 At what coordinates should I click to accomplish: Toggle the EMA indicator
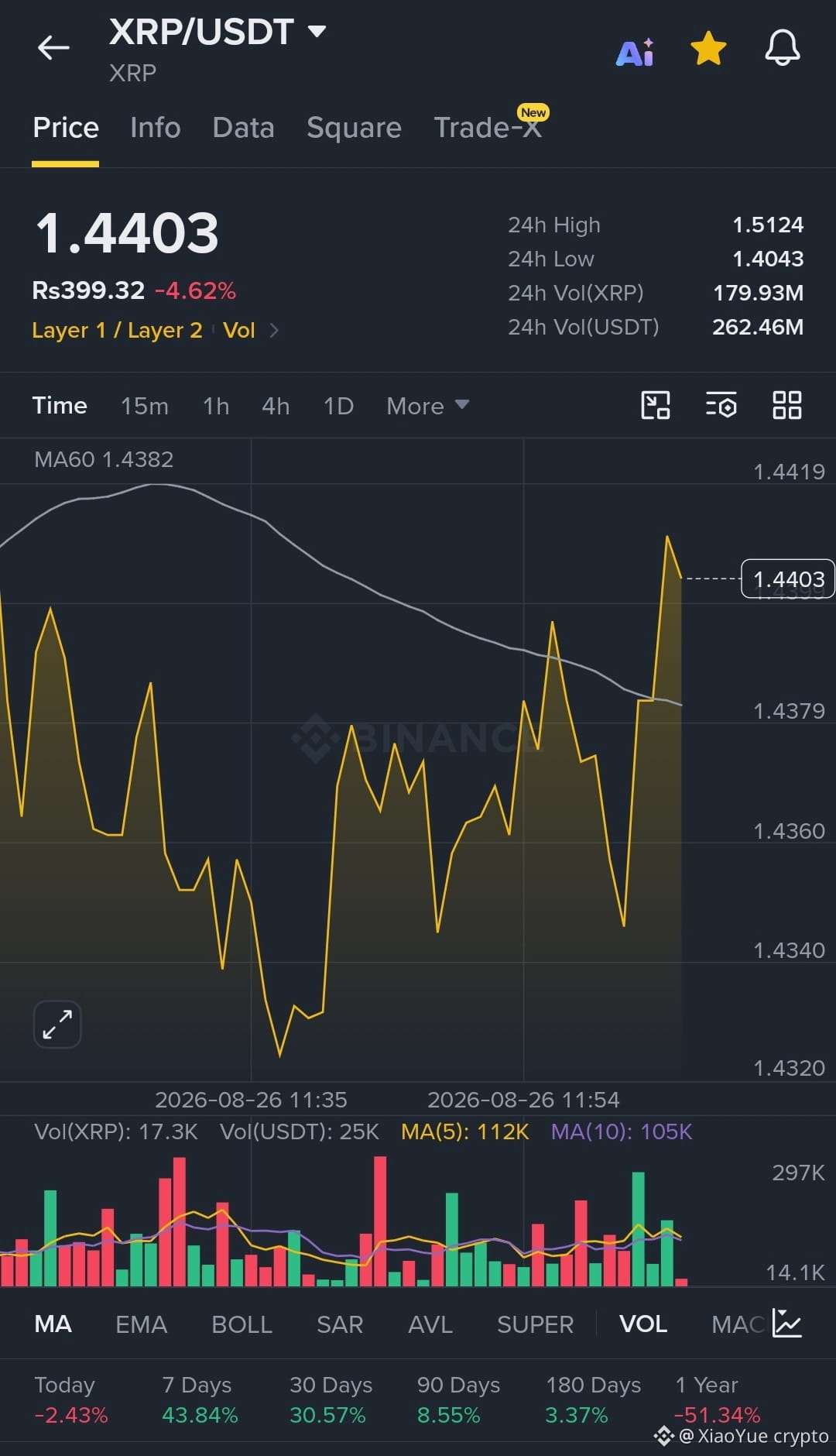point(141,1324)
